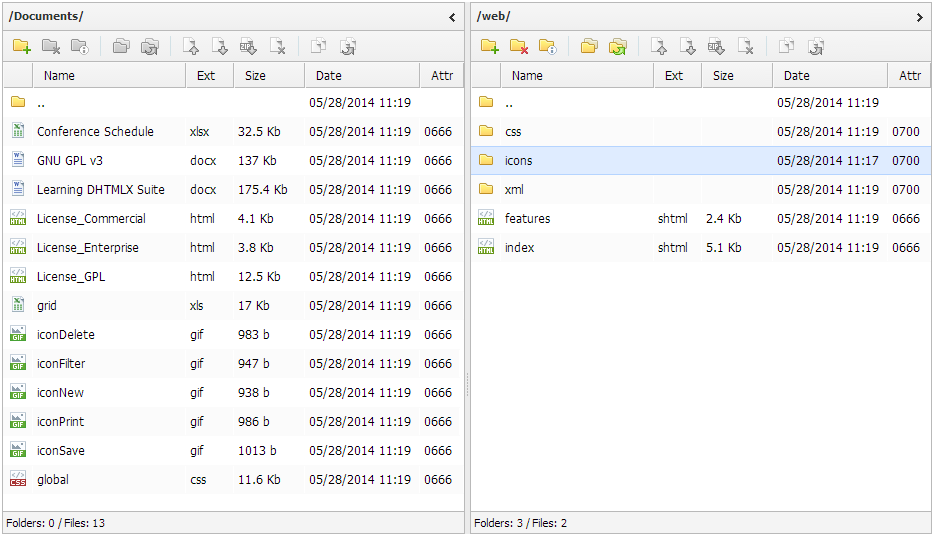The width and height of the screenshot is (934, 536).
Task: Click folder info icon in Documents toolbar
Action: coord(80,46)
